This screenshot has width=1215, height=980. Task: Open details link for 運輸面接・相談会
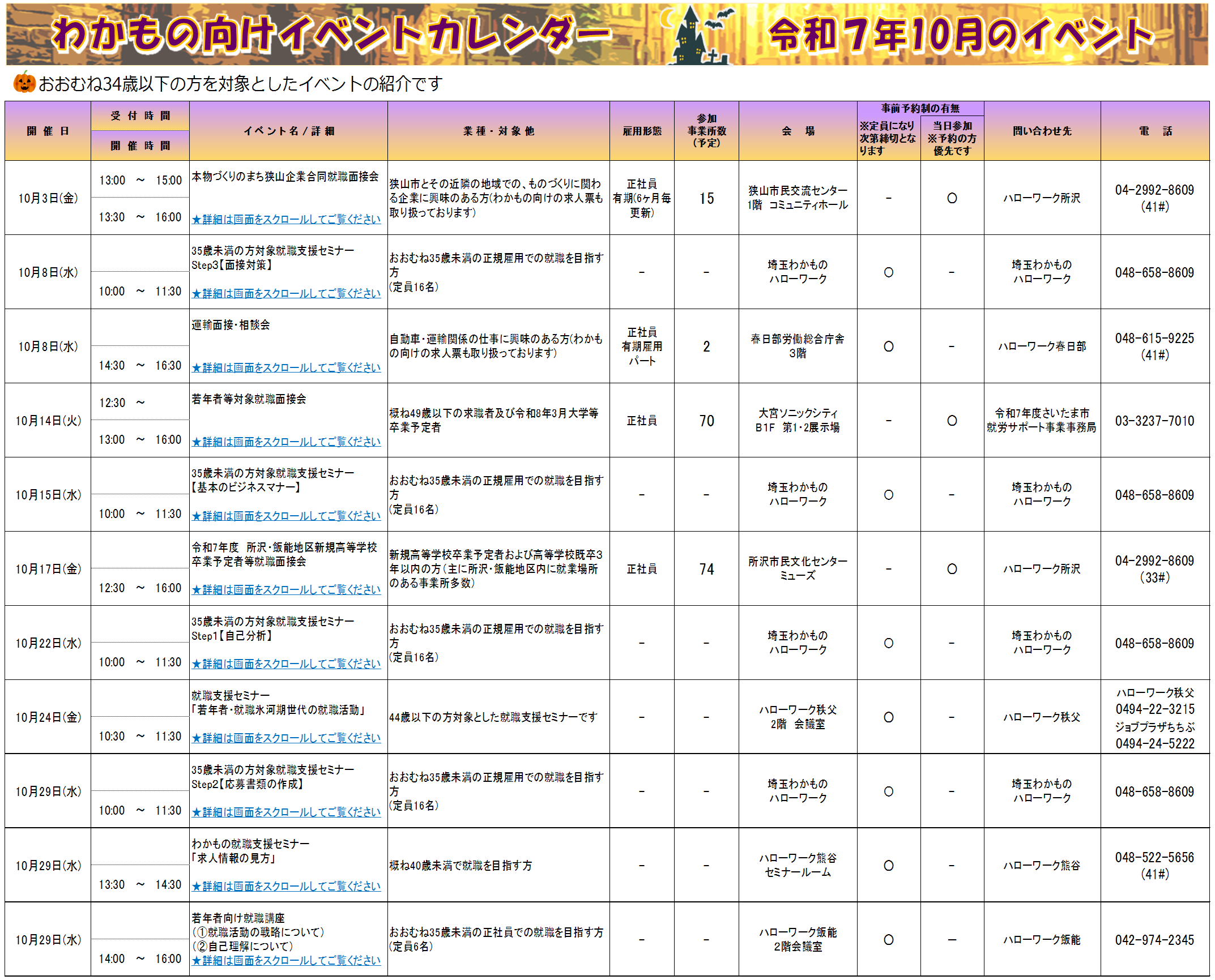[x=286, y=368]
